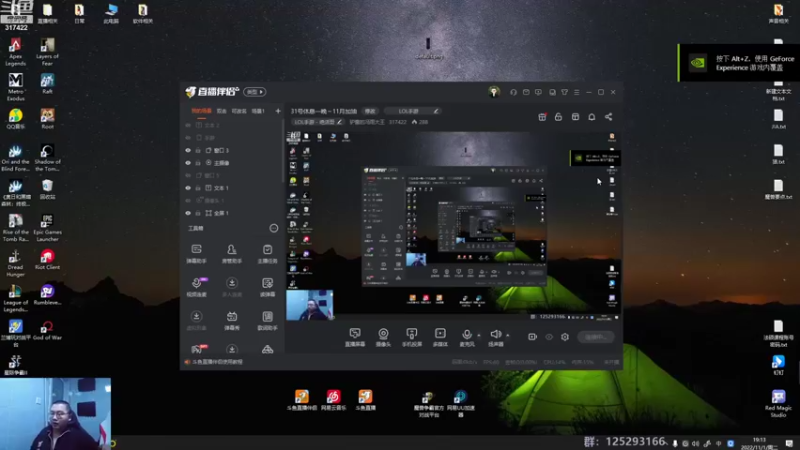This screenshot has width=800, height=450.
Task: Toggle visibility eye for 窗口 3 source
Action: coord(188,151)
